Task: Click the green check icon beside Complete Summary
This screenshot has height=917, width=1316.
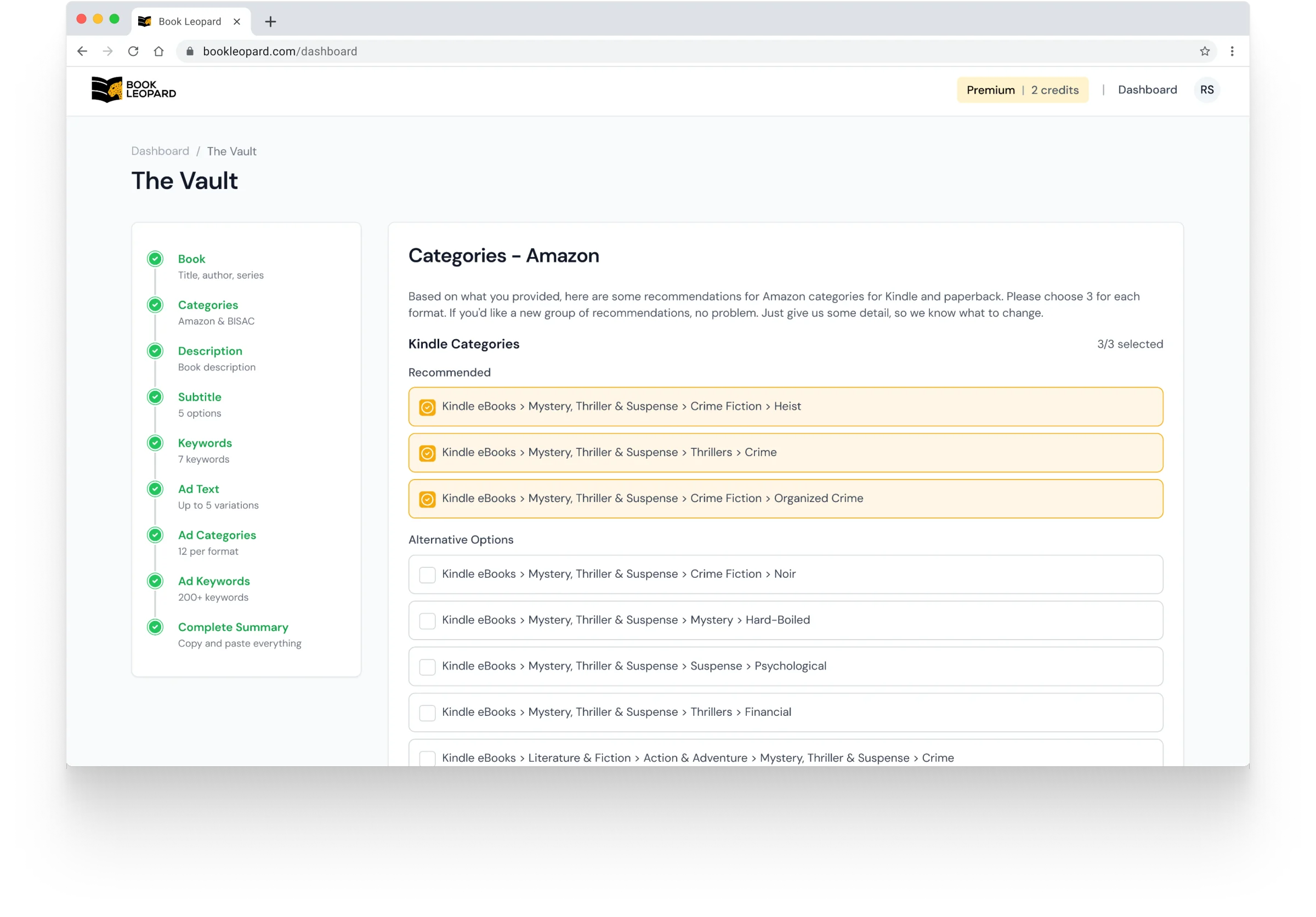Action: [155, 627]
